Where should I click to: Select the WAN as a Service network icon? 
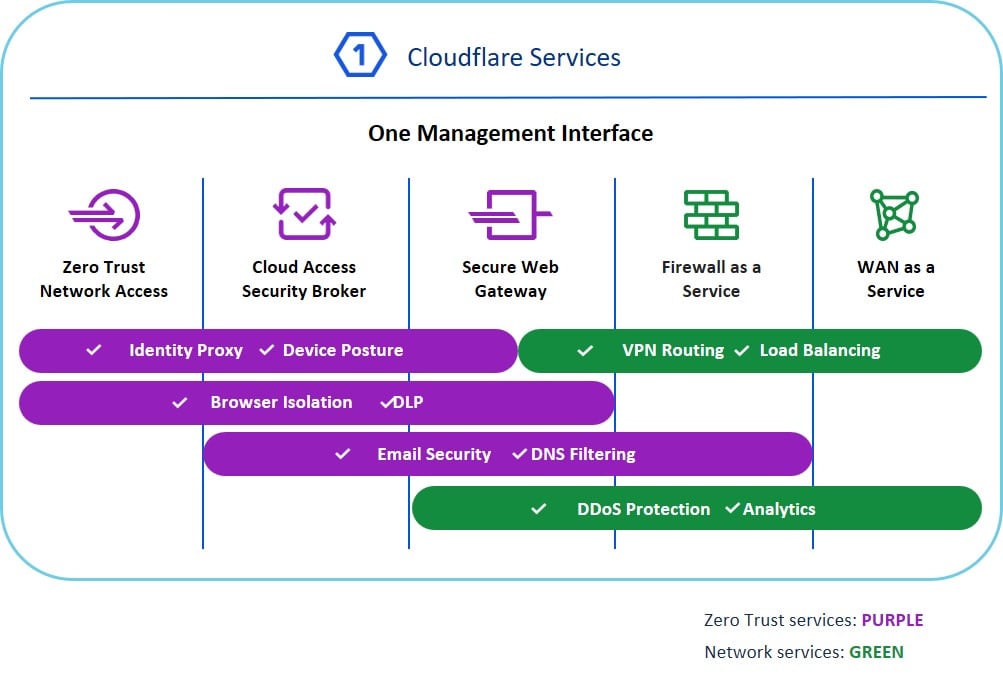894,215
